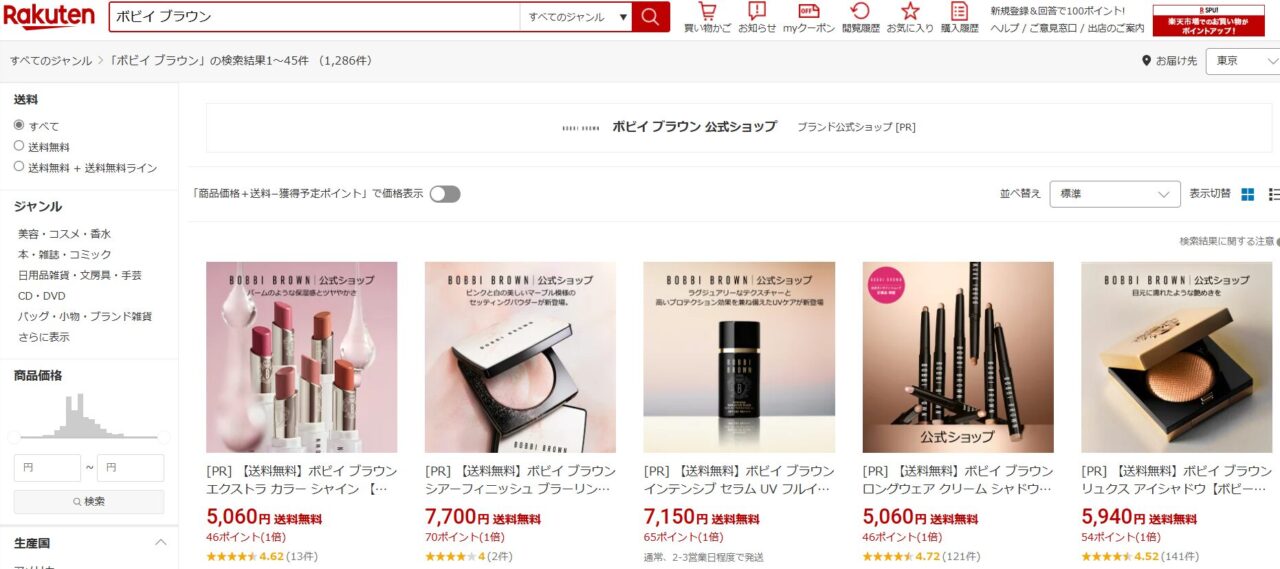Viewport: 1280px width, 569px height.
Task: View browsing history (閲覧履歴) icon
Action: coord(860,18)
